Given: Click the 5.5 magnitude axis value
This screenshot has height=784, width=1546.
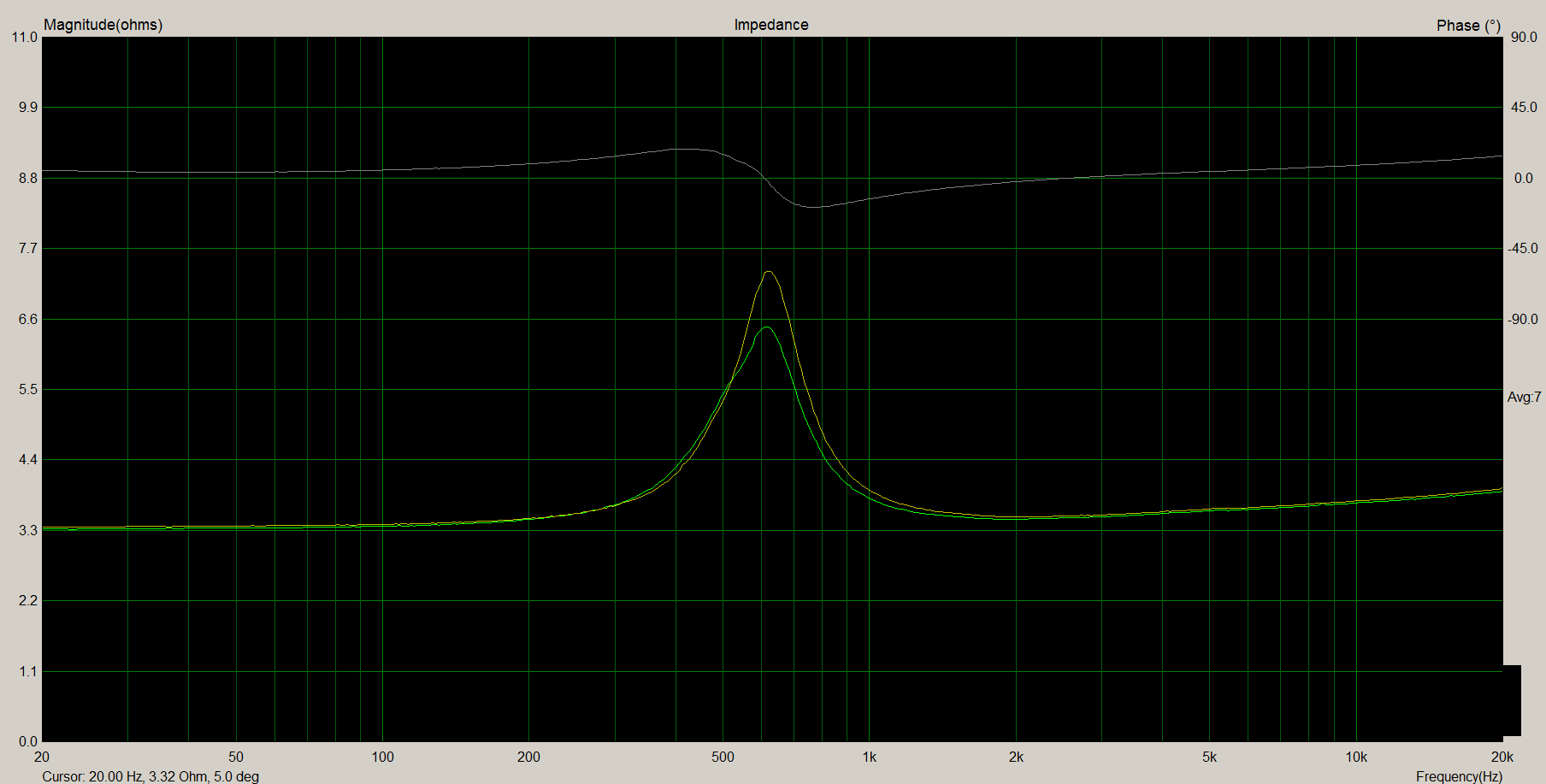Looking at the screenshot, I should [28, 389].
